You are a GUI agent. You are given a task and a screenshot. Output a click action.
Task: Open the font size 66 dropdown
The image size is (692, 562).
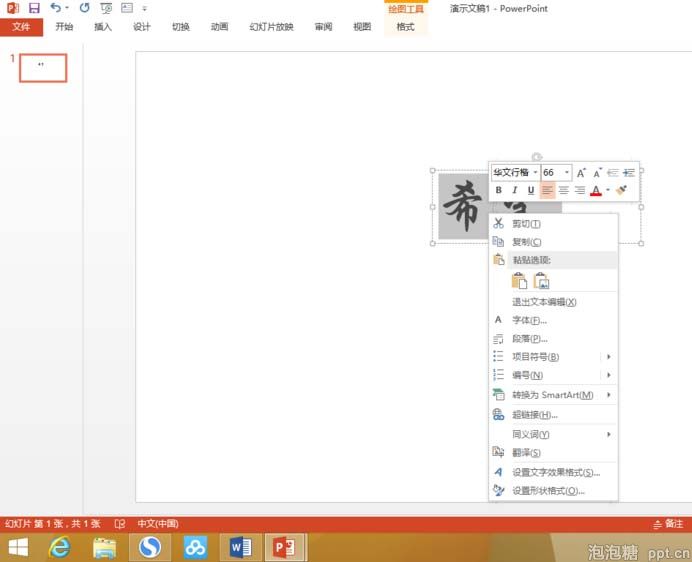click(x=567, y=172)
